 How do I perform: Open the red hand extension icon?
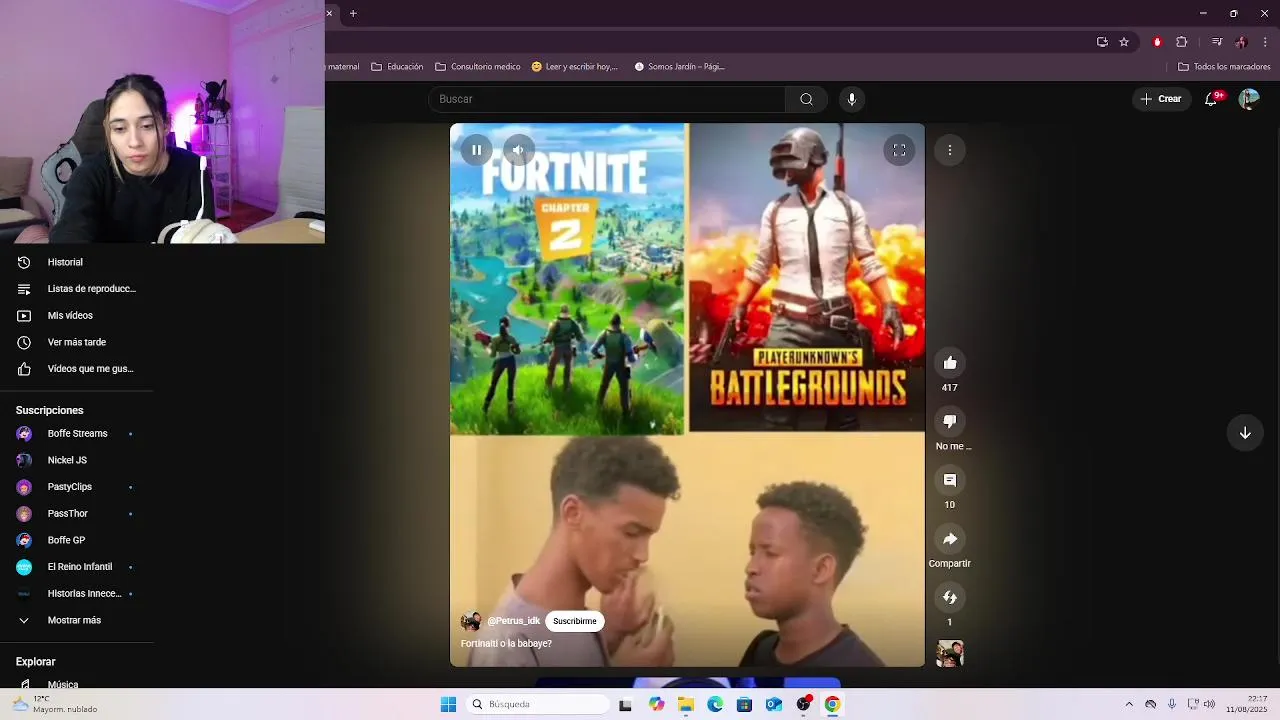1157,42
